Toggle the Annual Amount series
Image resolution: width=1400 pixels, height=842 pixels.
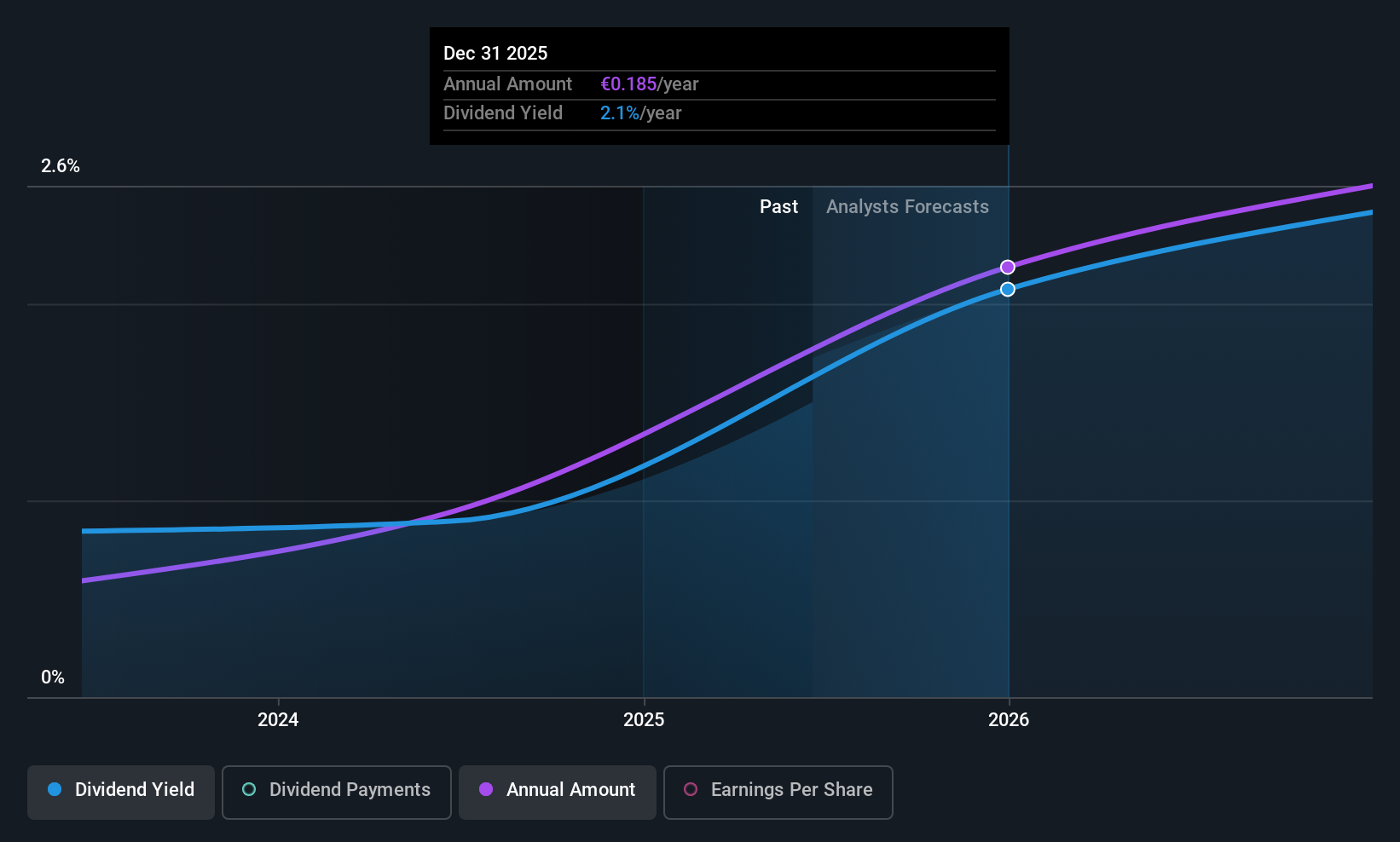[558, 792]
